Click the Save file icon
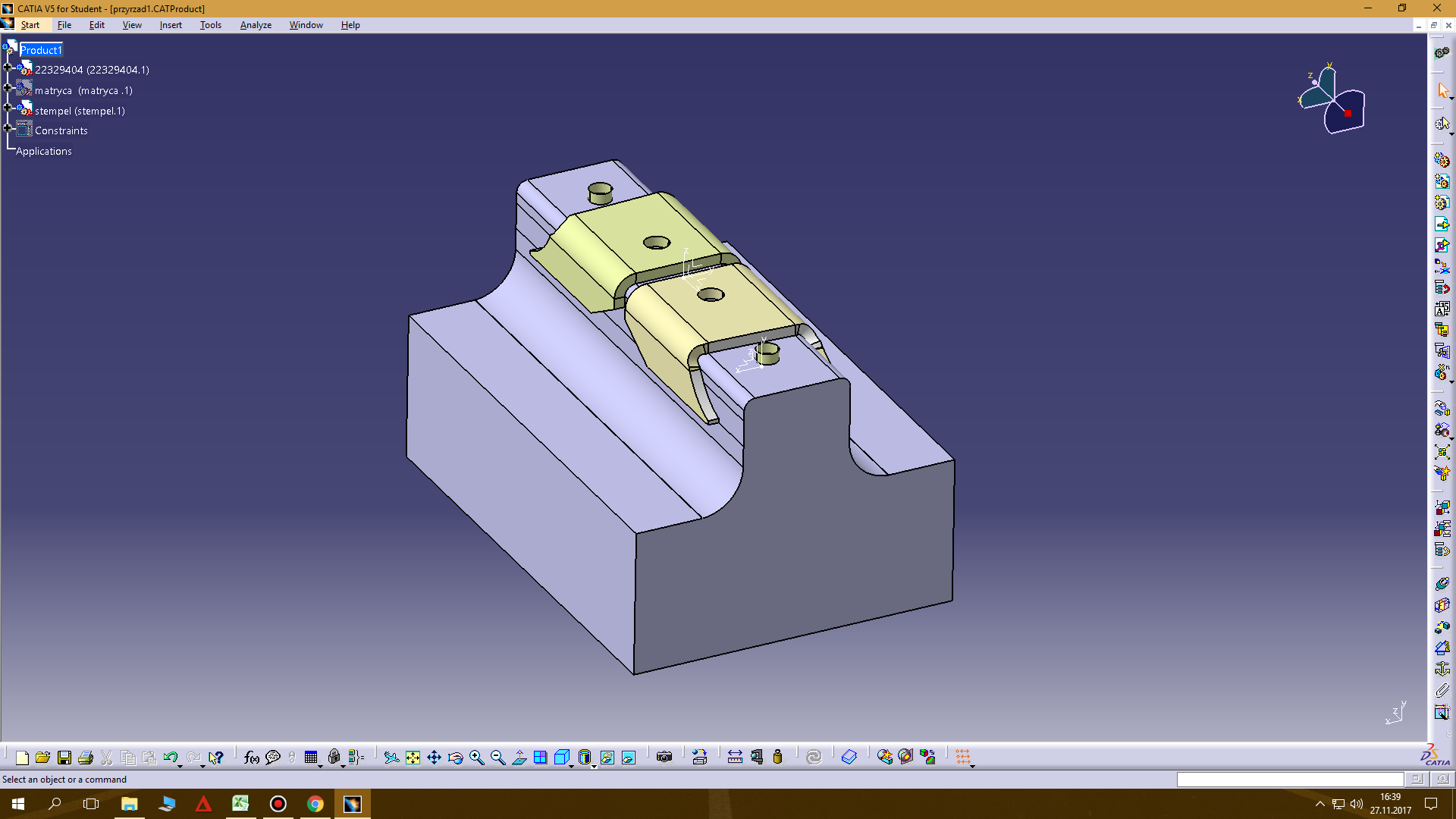This screenshot has width=1456, height=819. [64, 757]
